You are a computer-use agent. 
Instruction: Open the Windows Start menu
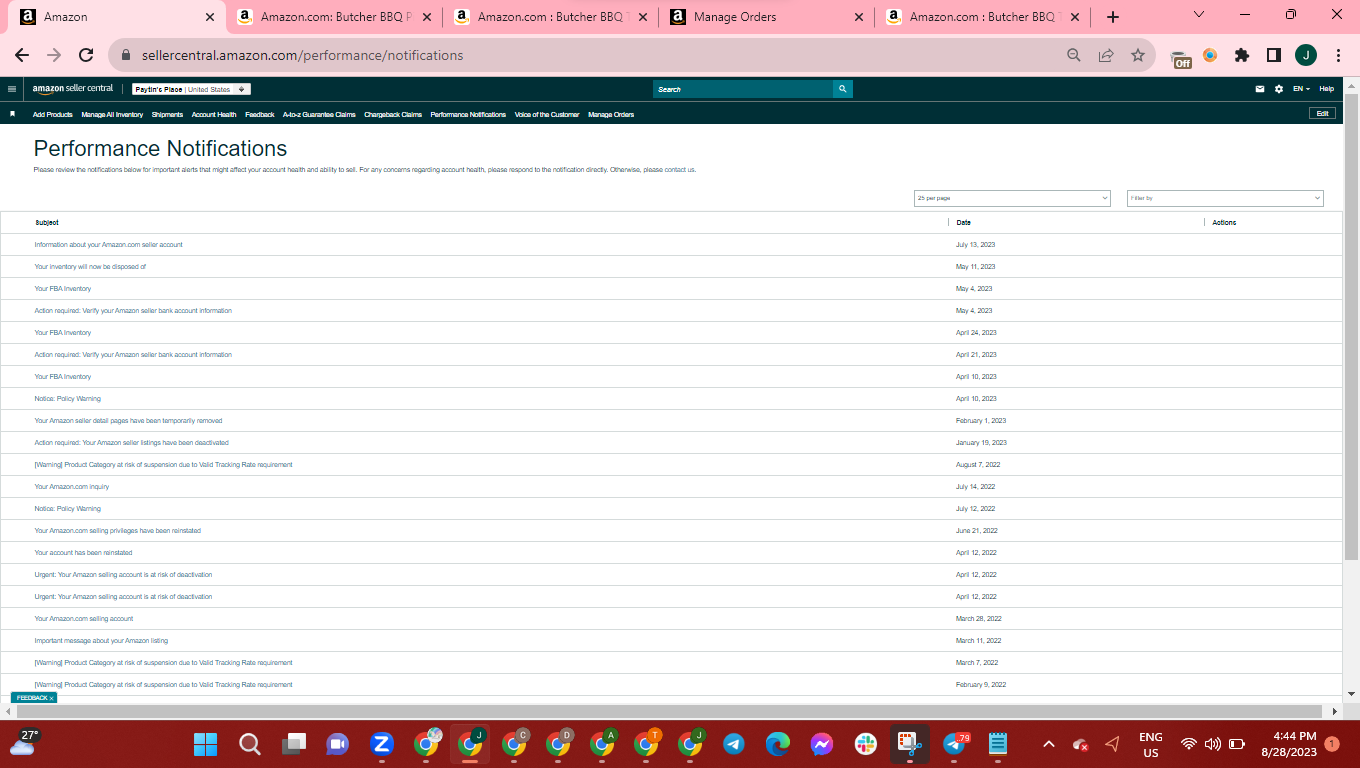tap(205, 744)
